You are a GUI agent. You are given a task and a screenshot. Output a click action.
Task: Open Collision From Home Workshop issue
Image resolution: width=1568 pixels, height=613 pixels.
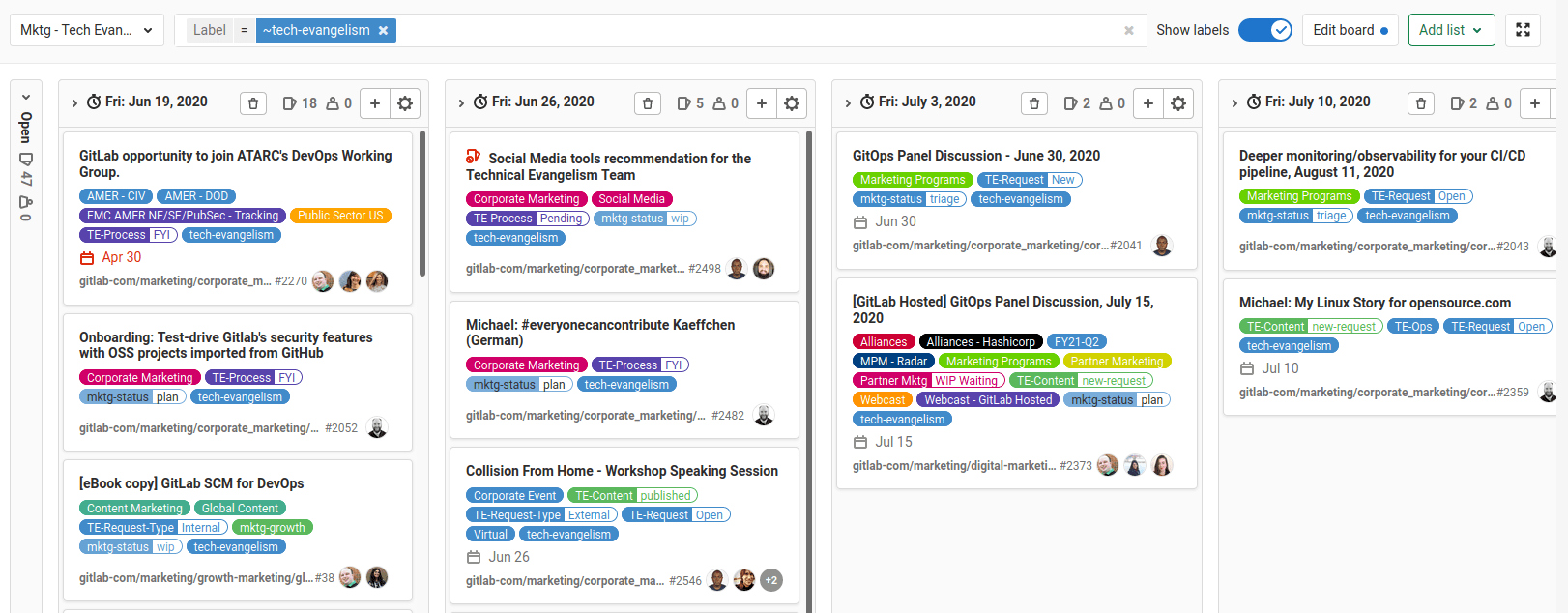(x=622, y=471)
